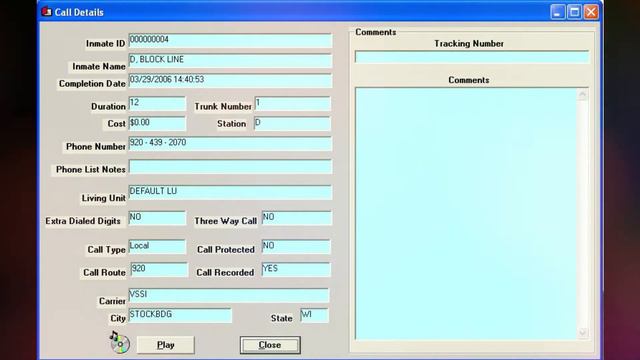Viewport: 640px width, 360px height.
Task: Close the window with the red X
Action: coord(591,12)
